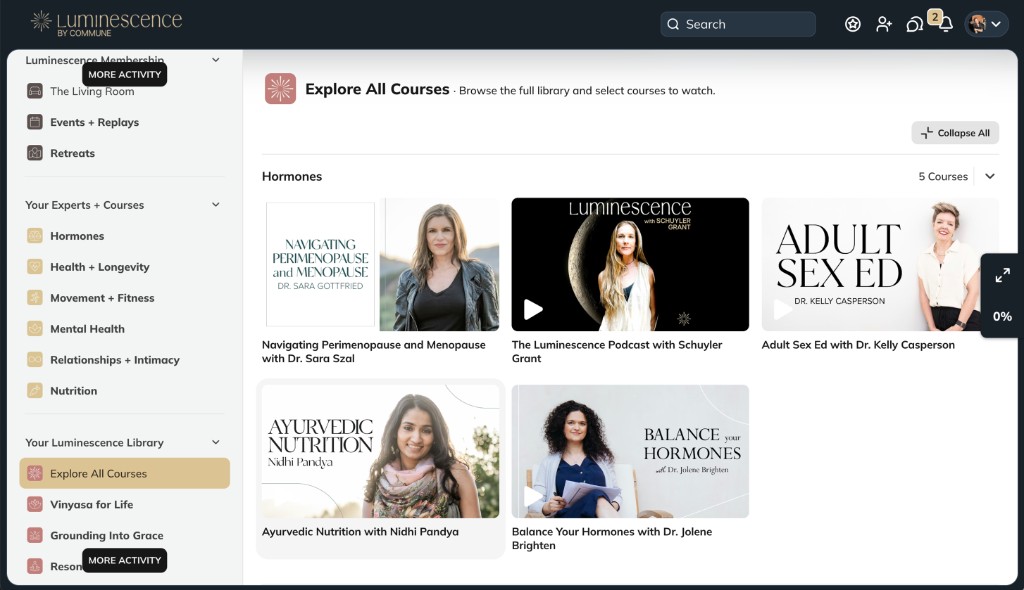Open Navigating Perimenopause and Menopause title link
Viewport: 1024px width, 590px height.
tap(374, 352)
